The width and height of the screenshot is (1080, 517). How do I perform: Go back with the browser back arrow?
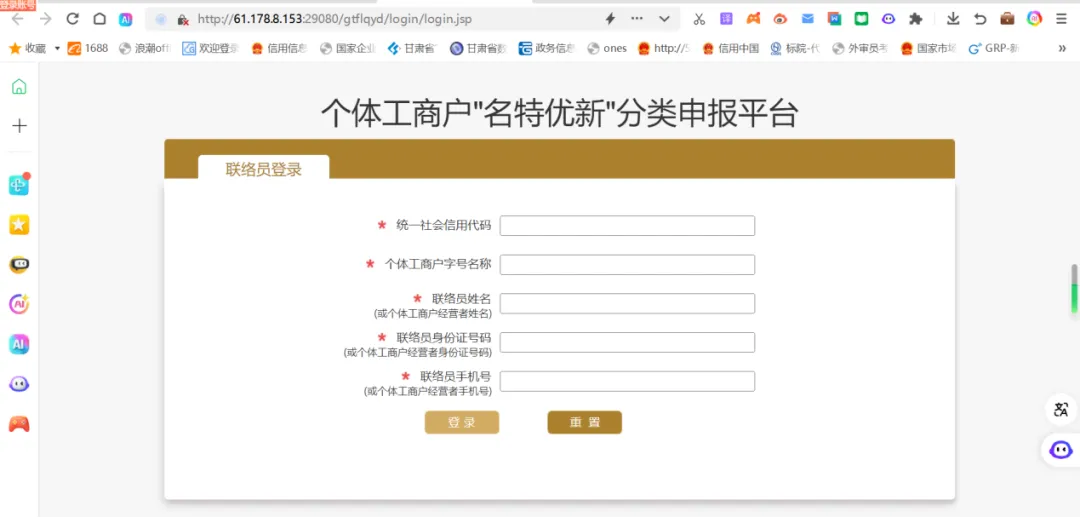[x=18, y=19]
